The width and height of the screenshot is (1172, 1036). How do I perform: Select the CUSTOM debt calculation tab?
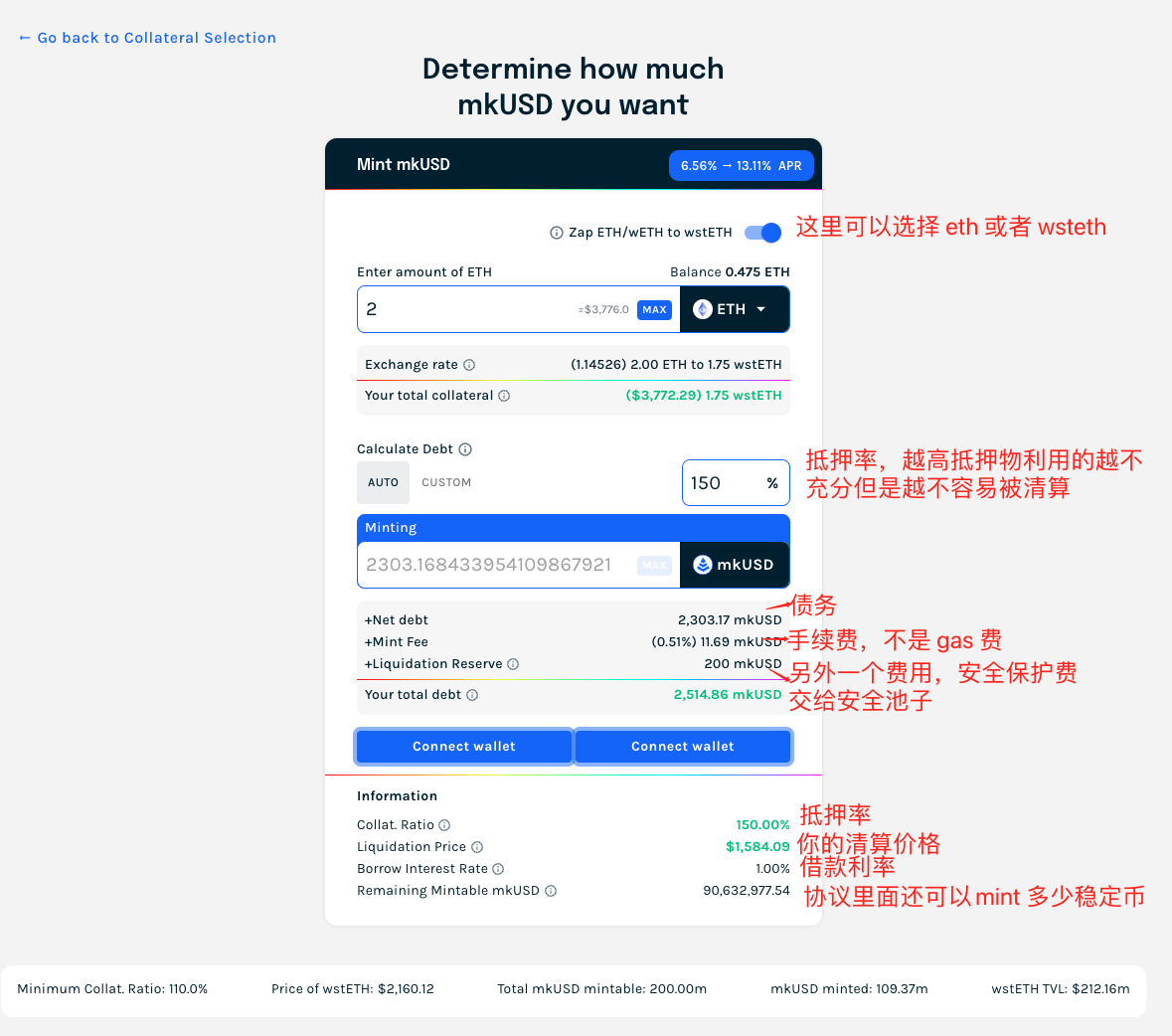(x=446, y=482)
